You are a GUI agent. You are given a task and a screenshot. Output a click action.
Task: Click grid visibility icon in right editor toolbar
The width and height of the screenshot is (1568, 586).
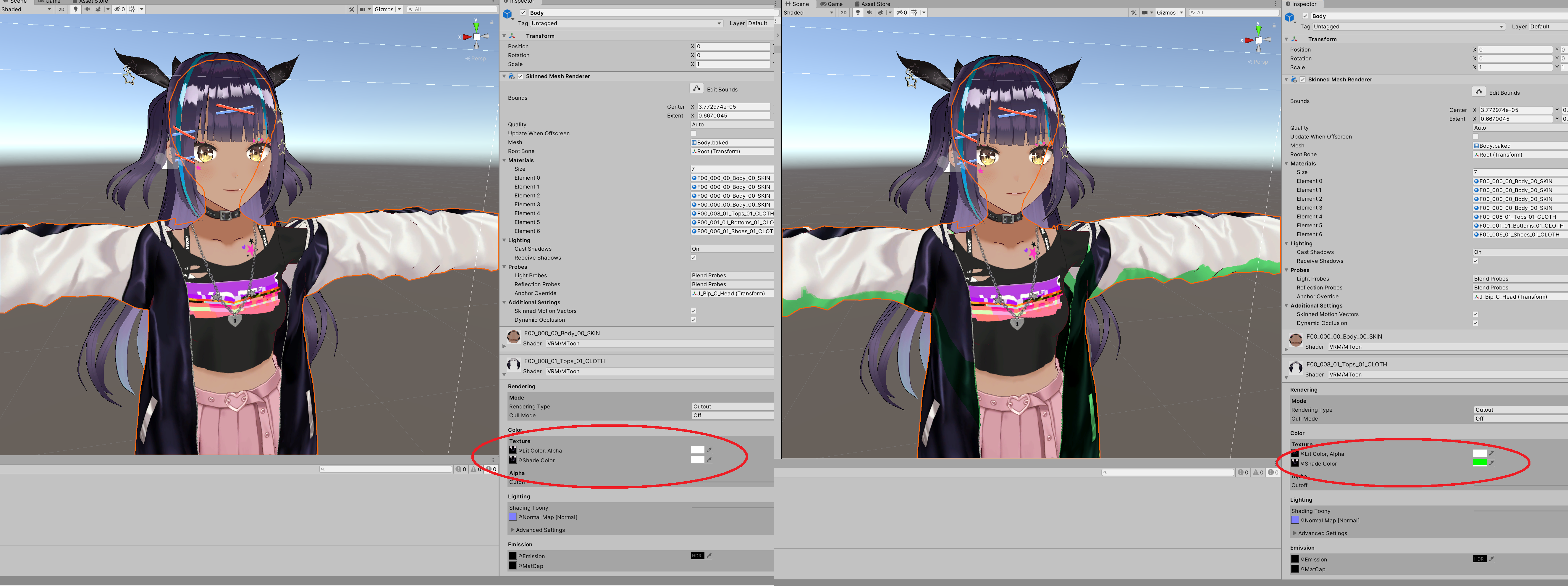pos(914,13)
